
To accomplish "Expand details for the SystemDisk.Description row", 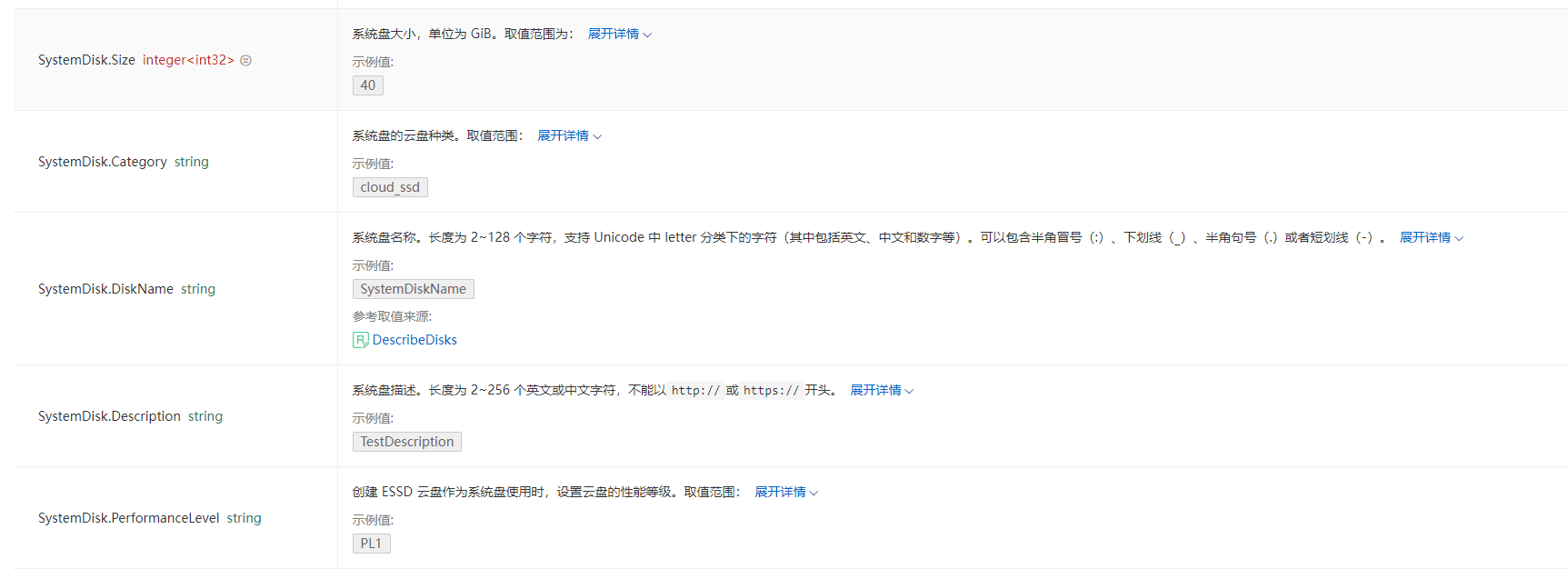I will coord(883,390).
